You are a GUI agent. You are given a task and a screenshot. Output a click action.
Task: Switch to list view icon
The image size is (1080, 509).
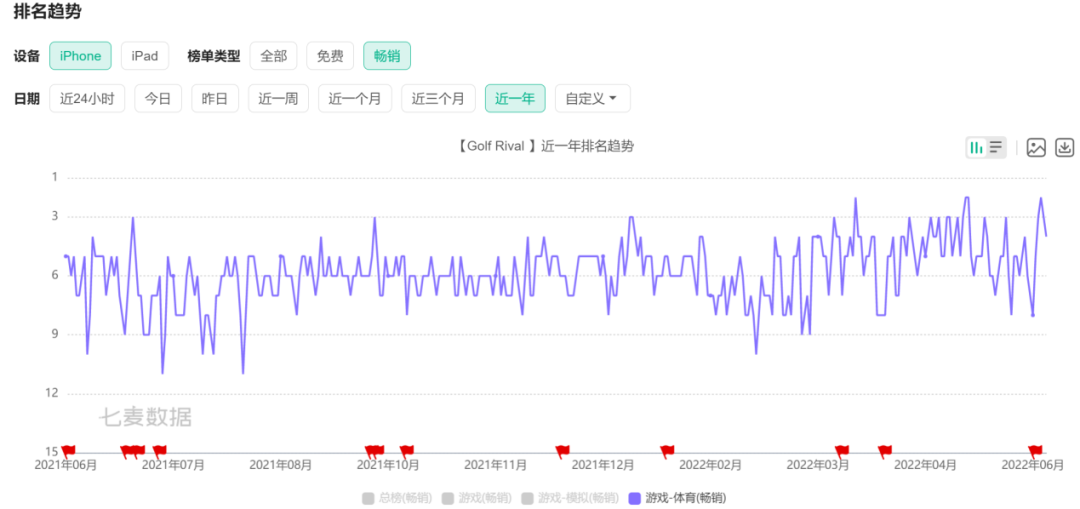click(996, 148)
